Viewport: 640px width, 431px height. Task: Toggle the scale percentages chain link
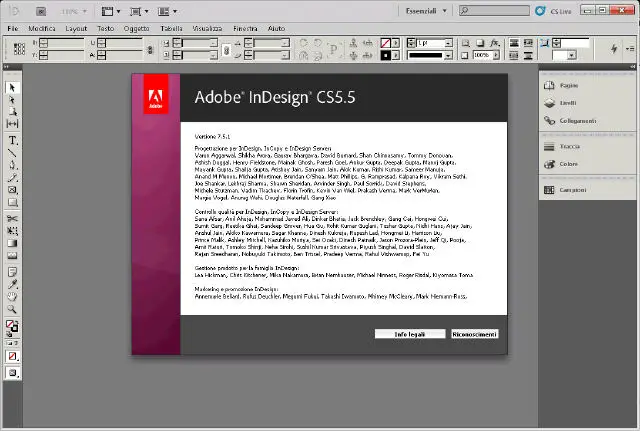point(227,50)
